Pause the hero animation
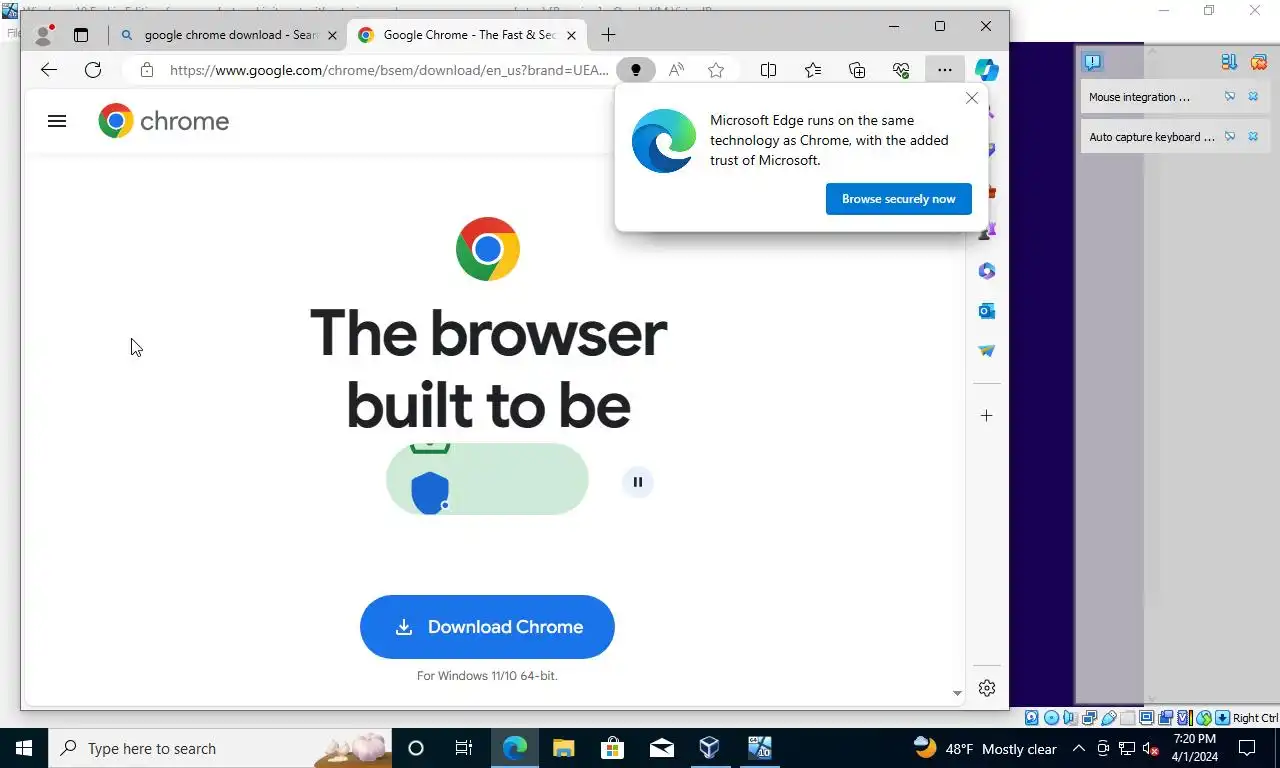This screenshot has width=1280, height=768. tap(638, 482)
